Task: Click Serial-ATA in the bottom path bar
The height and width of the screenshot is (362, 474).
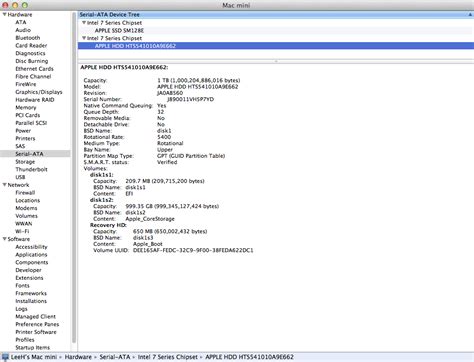Action: (115, 357)
